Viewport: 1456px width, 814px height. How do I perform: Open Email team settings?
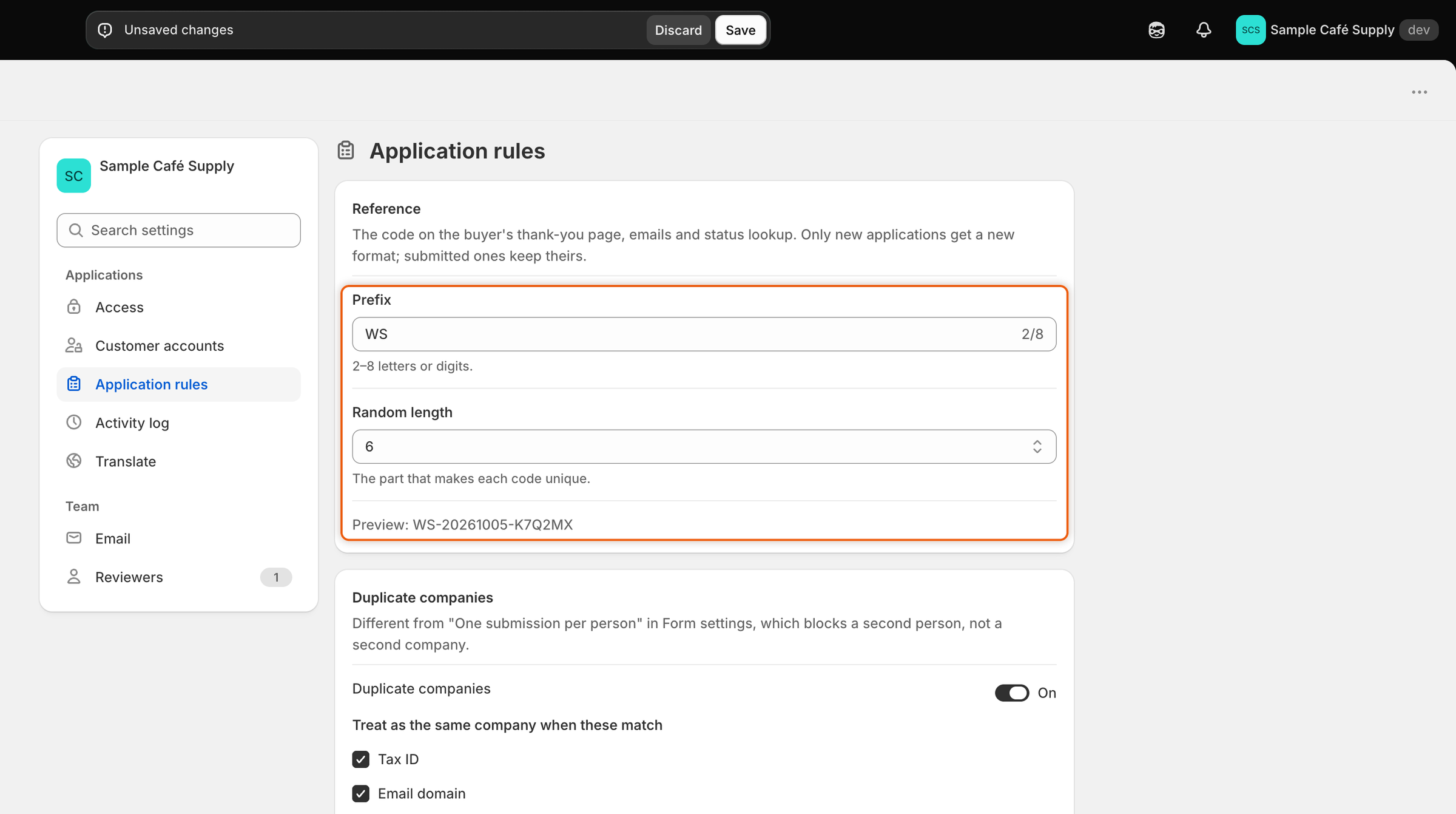click(178, 538)
